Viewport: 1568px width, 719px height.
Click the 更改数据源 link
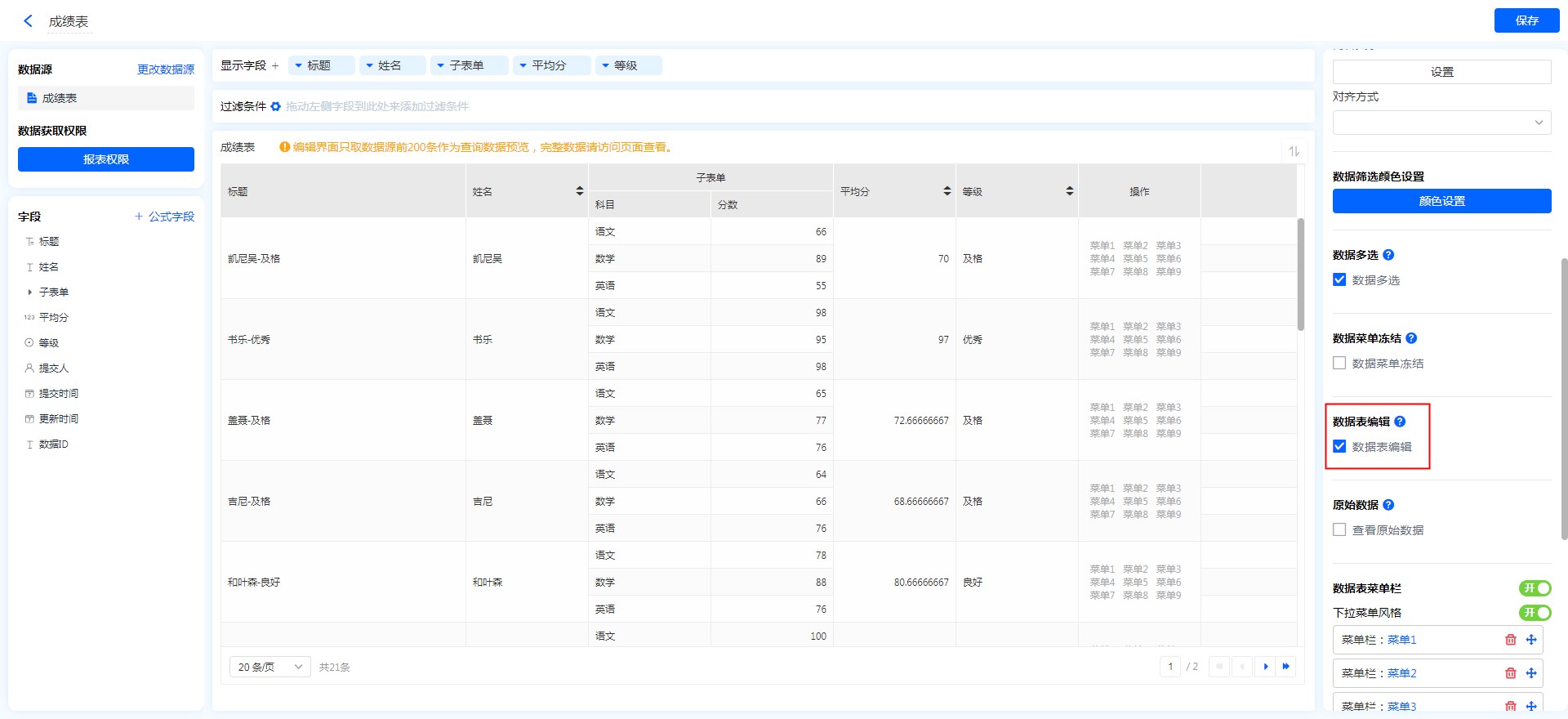tap(165, 69)
